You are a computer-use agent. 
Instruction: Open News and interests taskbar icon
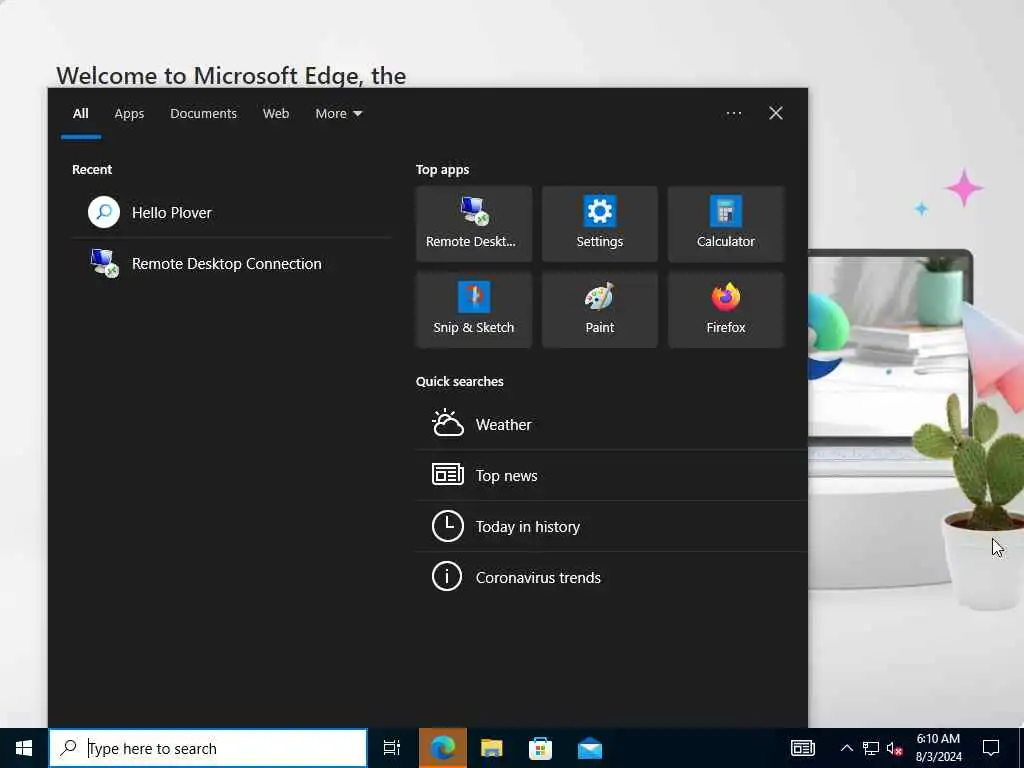[803, 748]
